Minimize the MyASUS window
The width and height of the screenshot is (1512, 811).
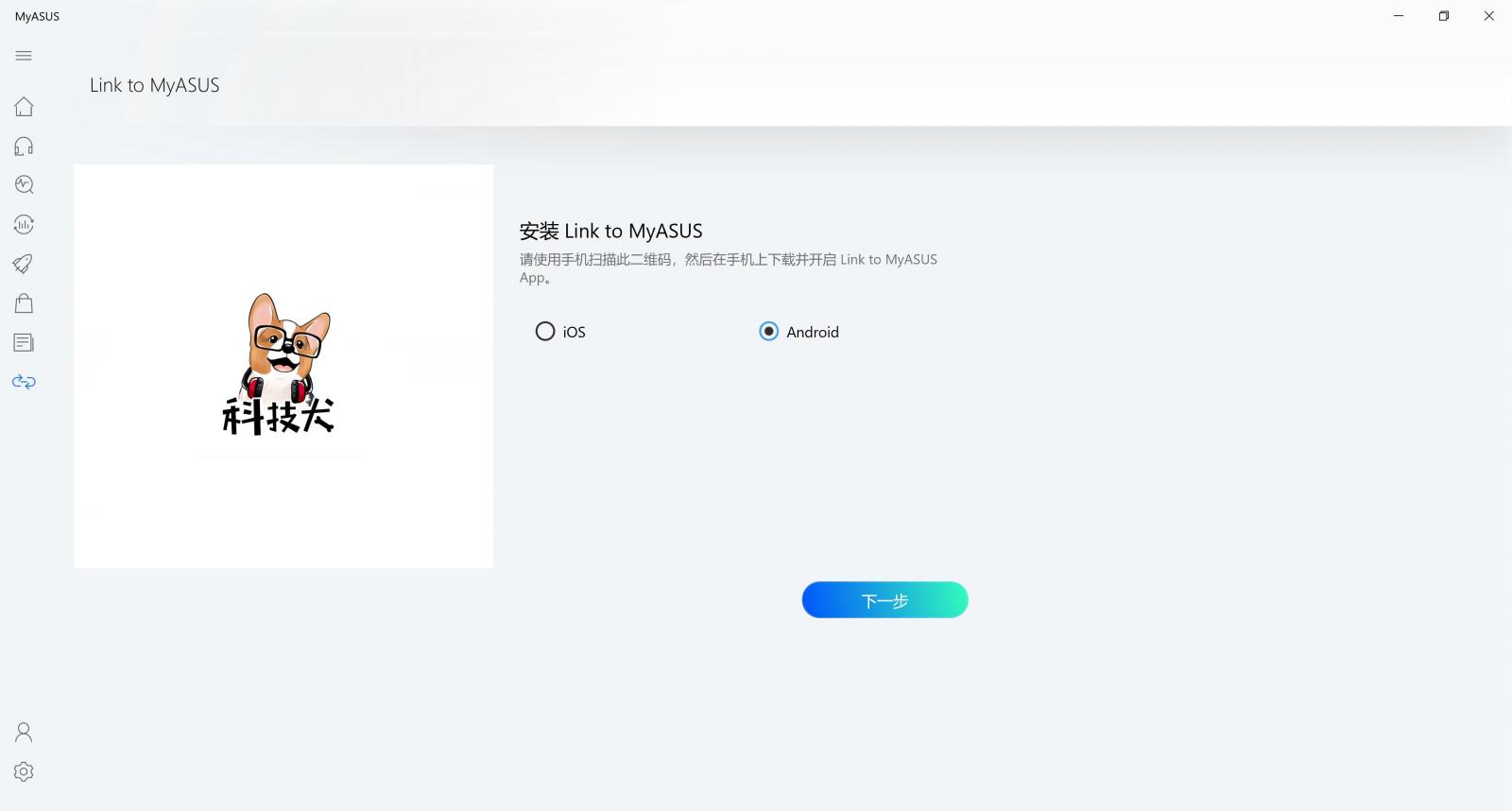click(x=1399, y=16)
